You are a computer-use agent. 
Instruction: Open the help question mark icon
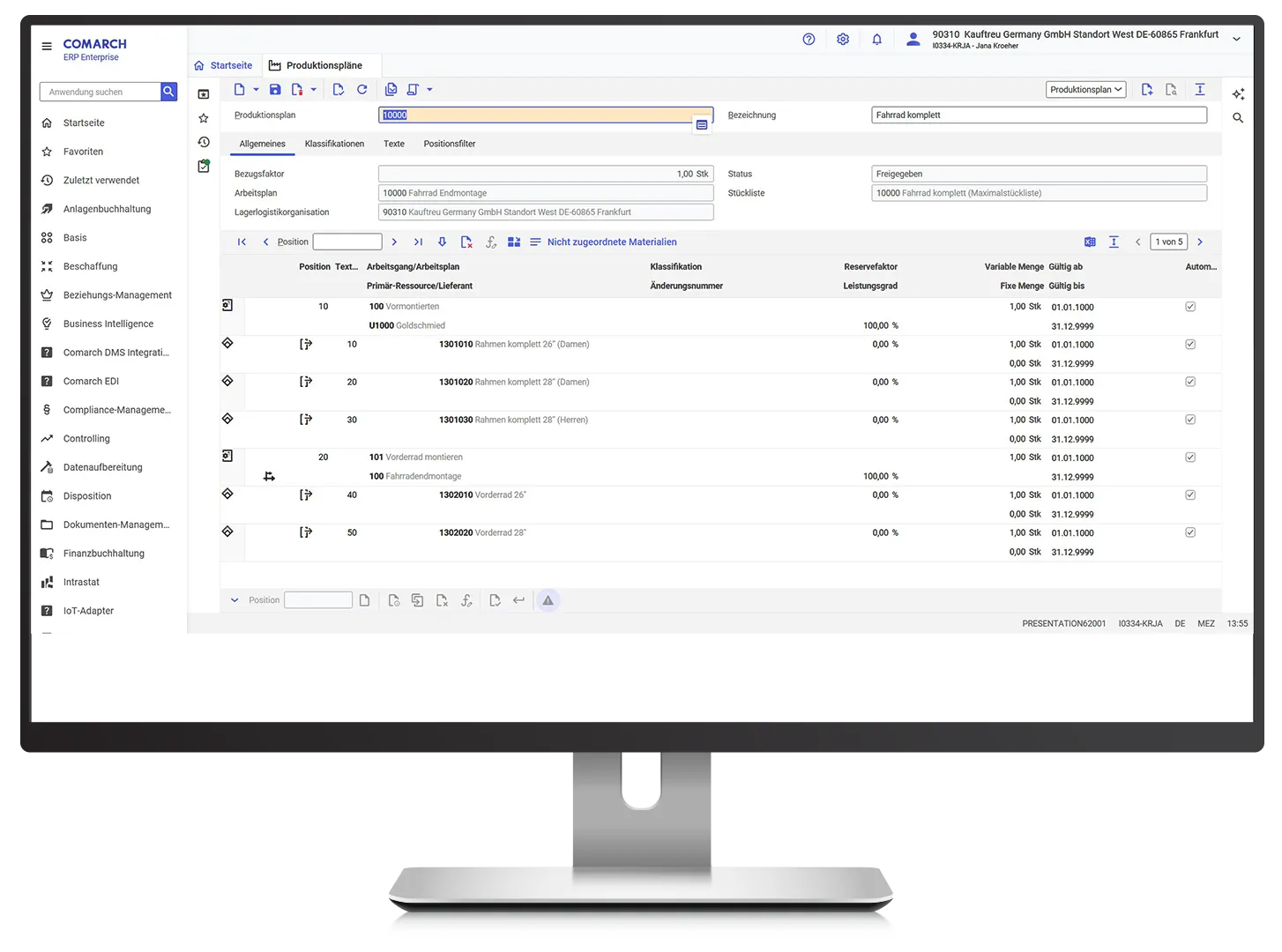[809, 40]
